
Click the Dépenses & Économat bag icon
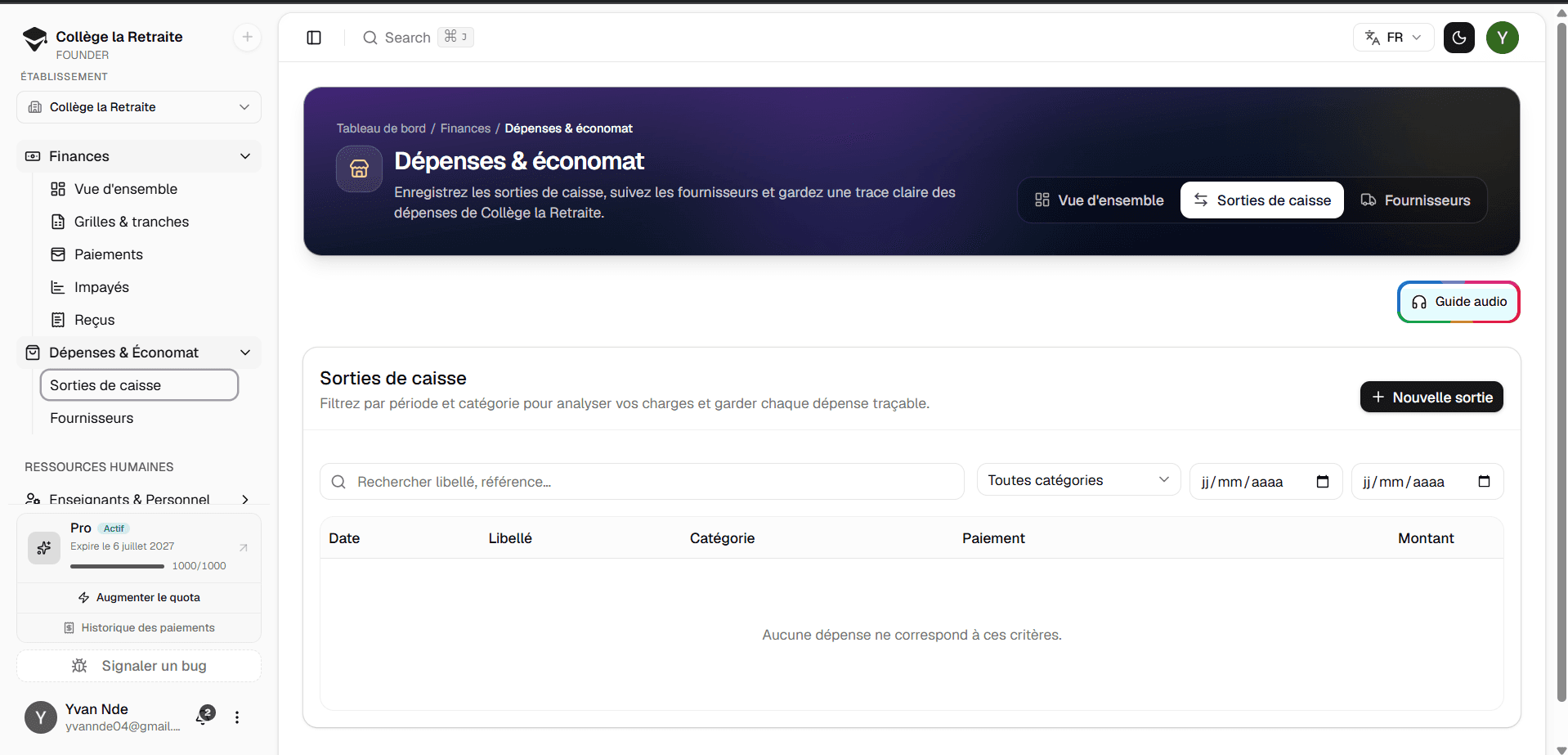(33, 353)
